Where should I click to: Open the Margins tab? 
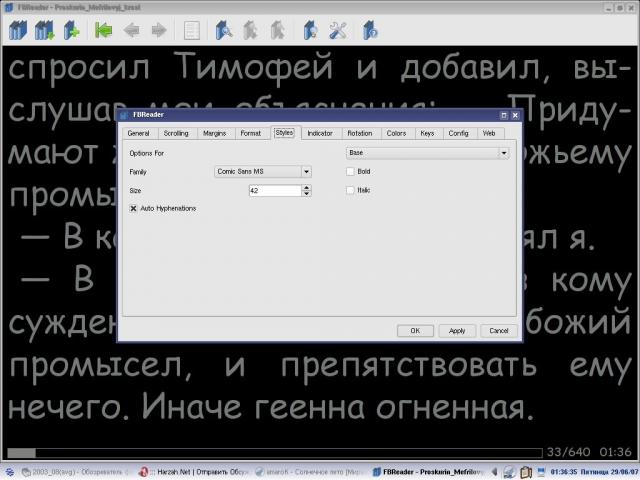[214, 133]
